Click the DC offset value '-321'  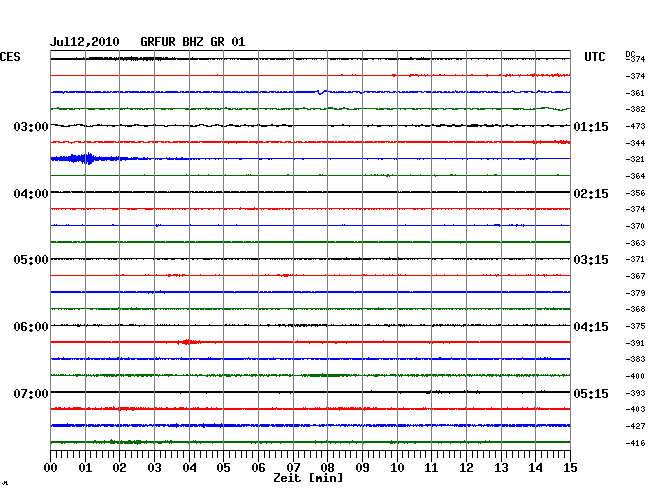(x=635, y=160)
